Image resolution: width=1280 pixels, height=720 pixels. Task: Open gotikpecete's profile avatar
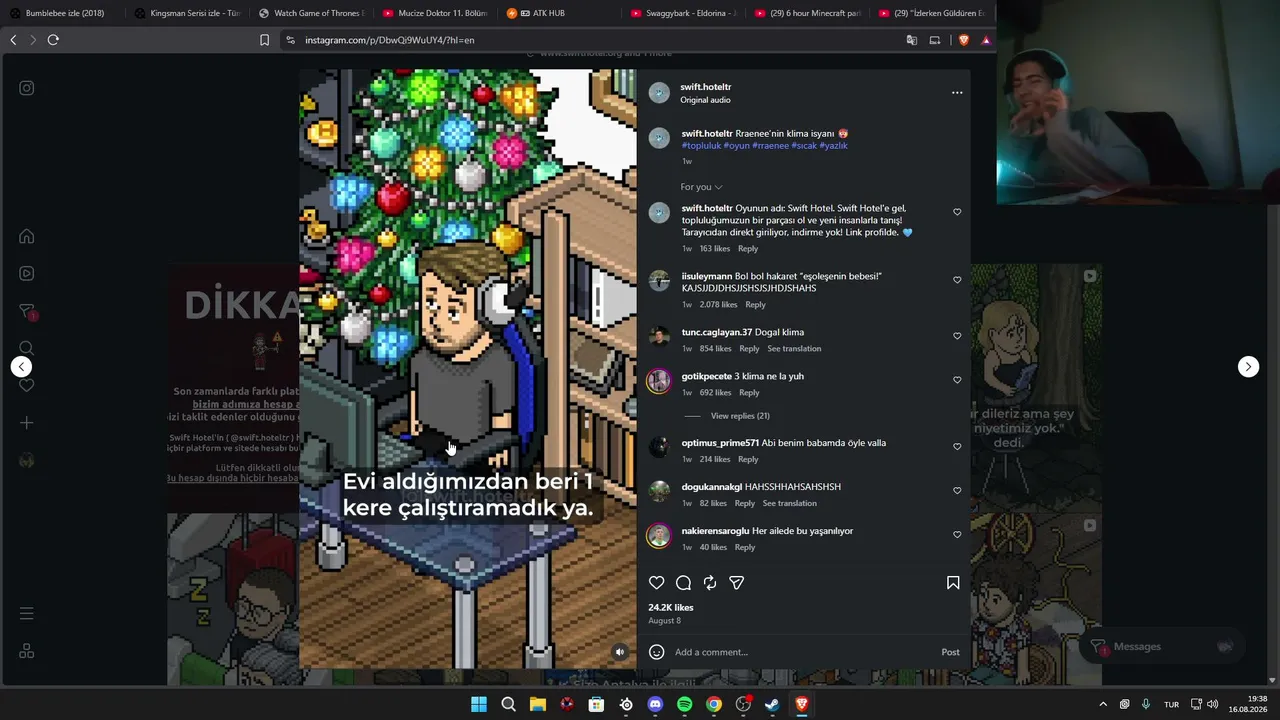coord(659,380)
